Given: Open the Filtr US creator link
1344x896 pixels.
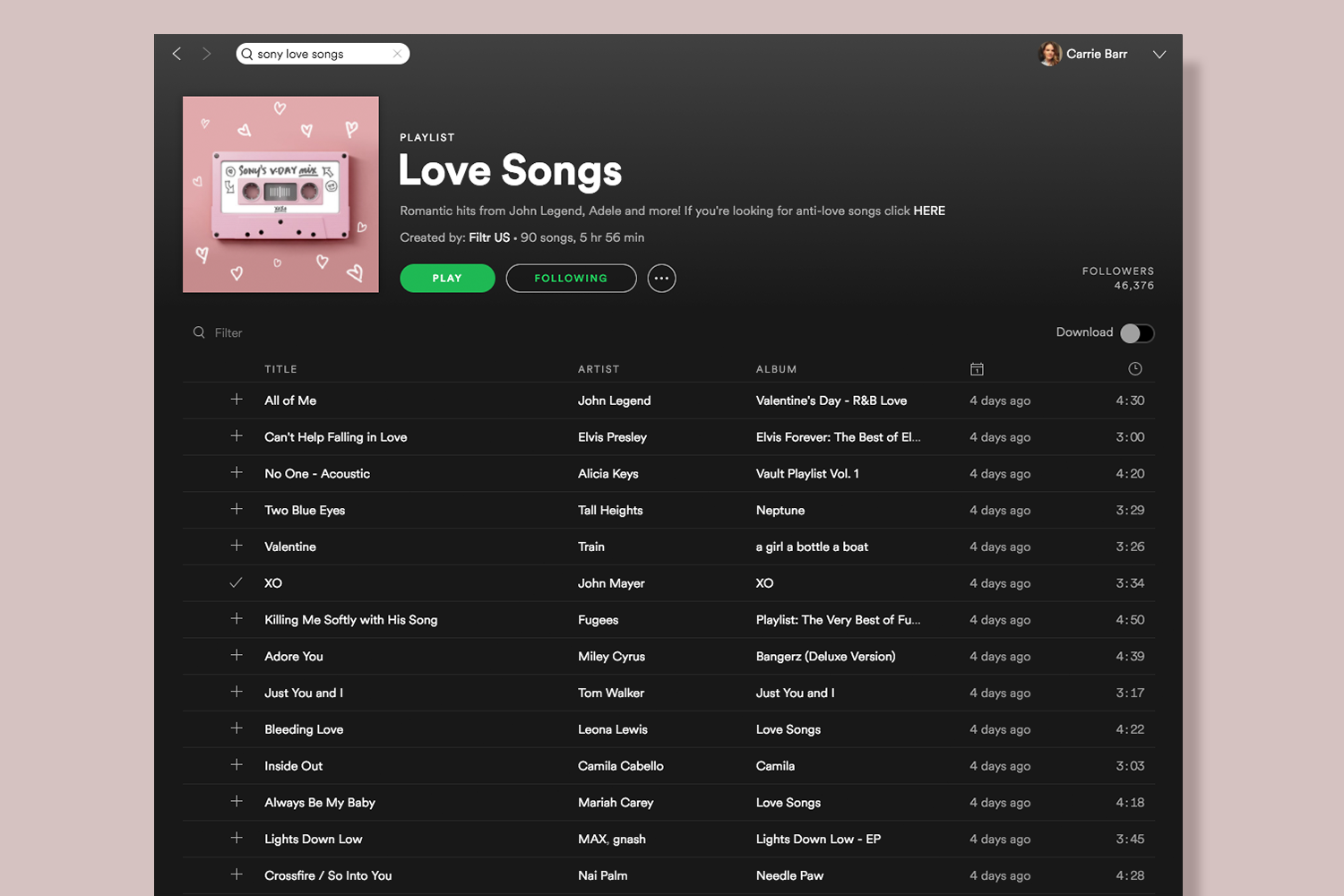Looking at the screenshot, I should (x=489, y=237).
